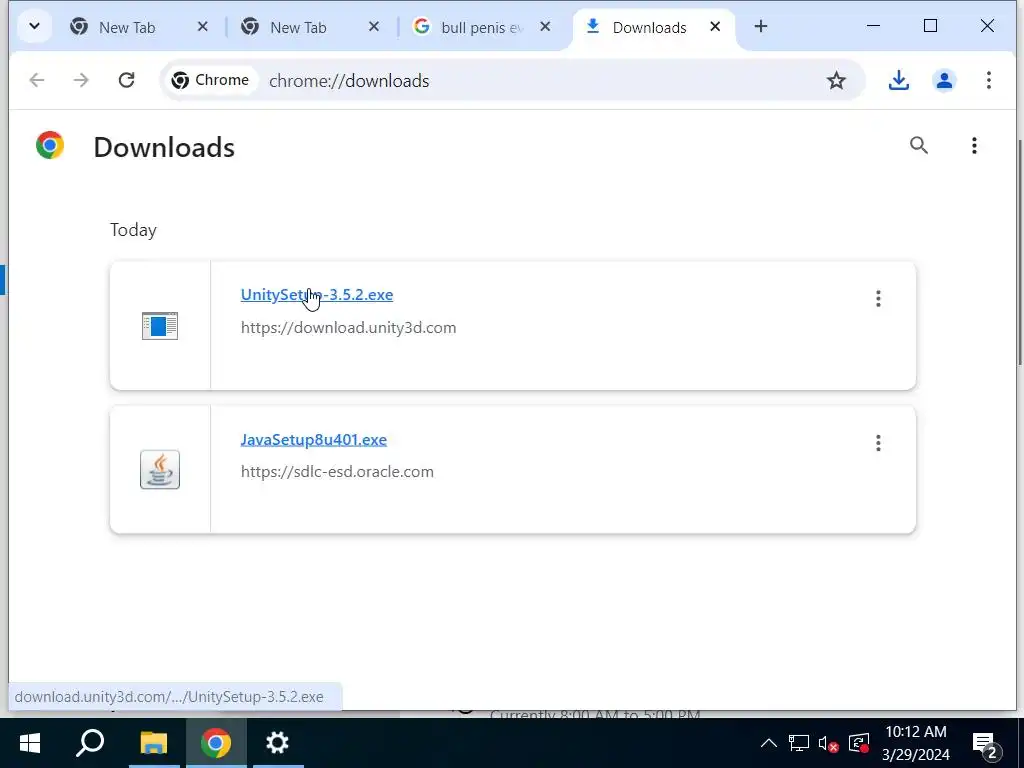Open the UnitySetup-3.5.2.exe link
1024x768 pixels.
pyautogui.click(x=317, y=295)
